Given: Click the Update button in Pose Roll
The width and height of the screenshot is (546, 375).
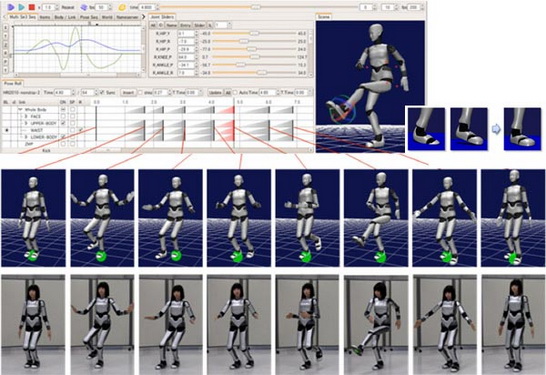Looking at the screenshot, I should point(215,92).
